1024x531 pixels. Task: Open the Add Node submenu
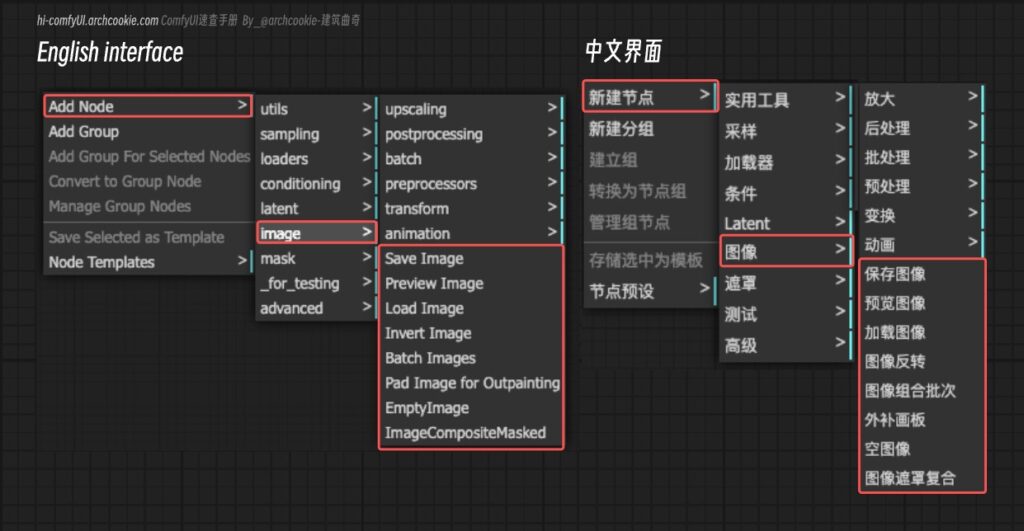(x=147, y=106)
